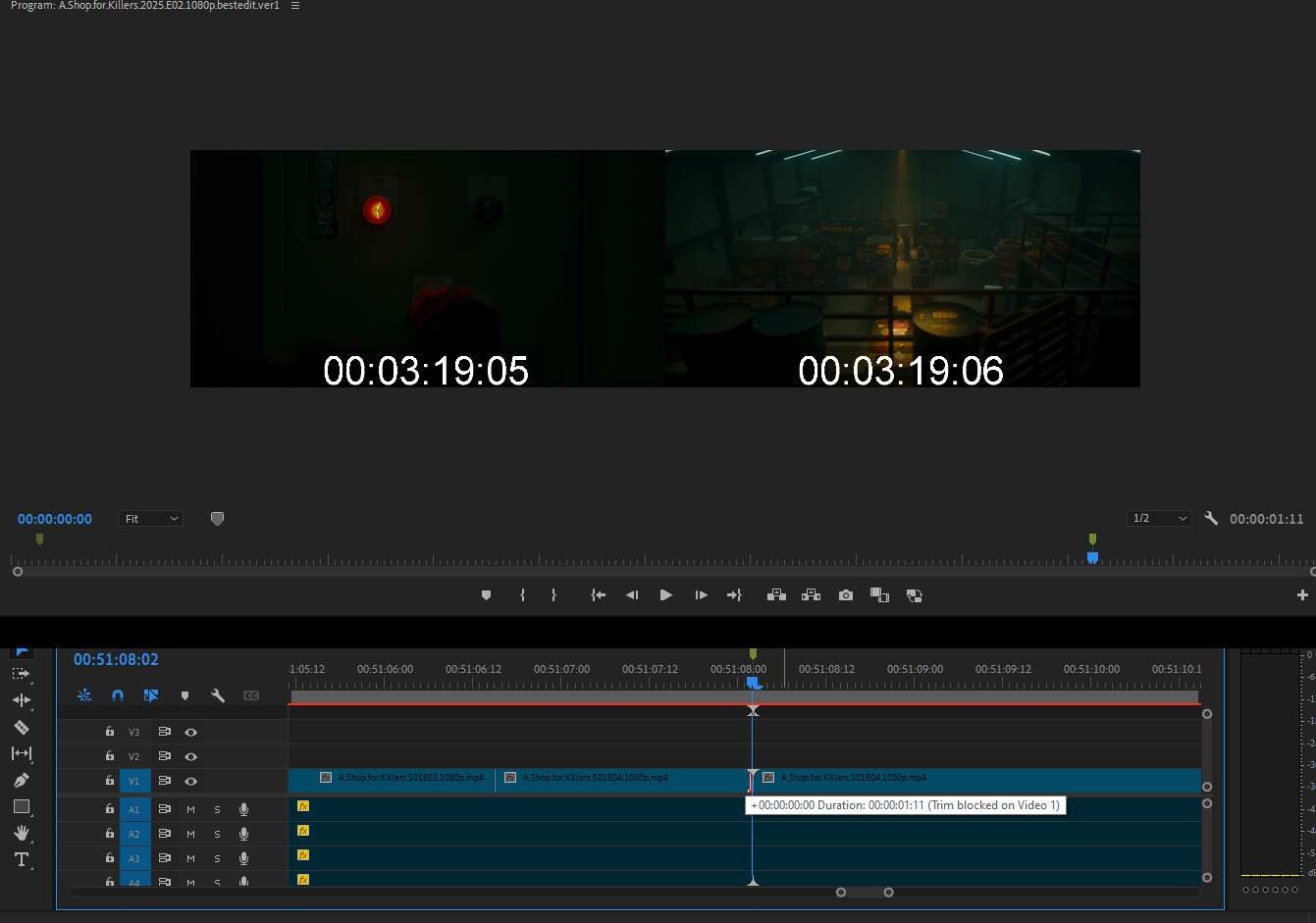Hide the V1 track output
Screen dimensions: 1316x923
coord(191,781)
